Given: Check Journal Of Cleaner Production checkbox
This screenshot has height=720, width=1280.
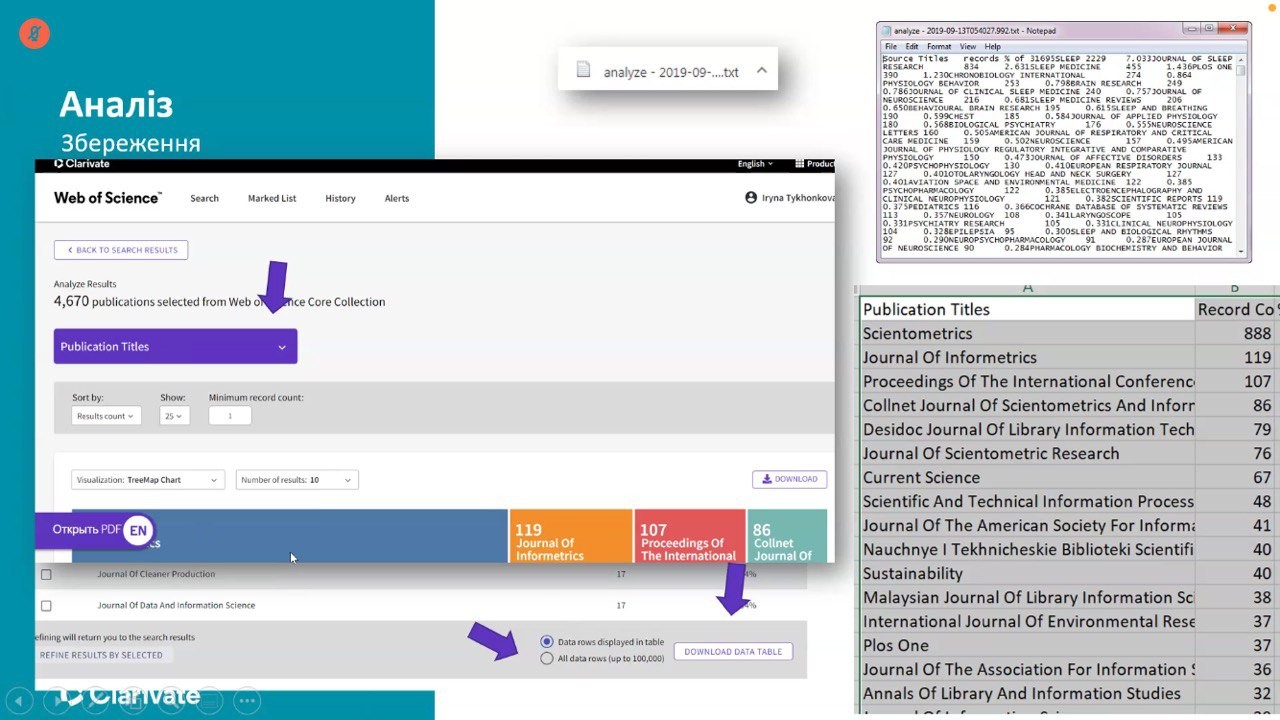Looking at the screenshot, I should click(46, 574).
